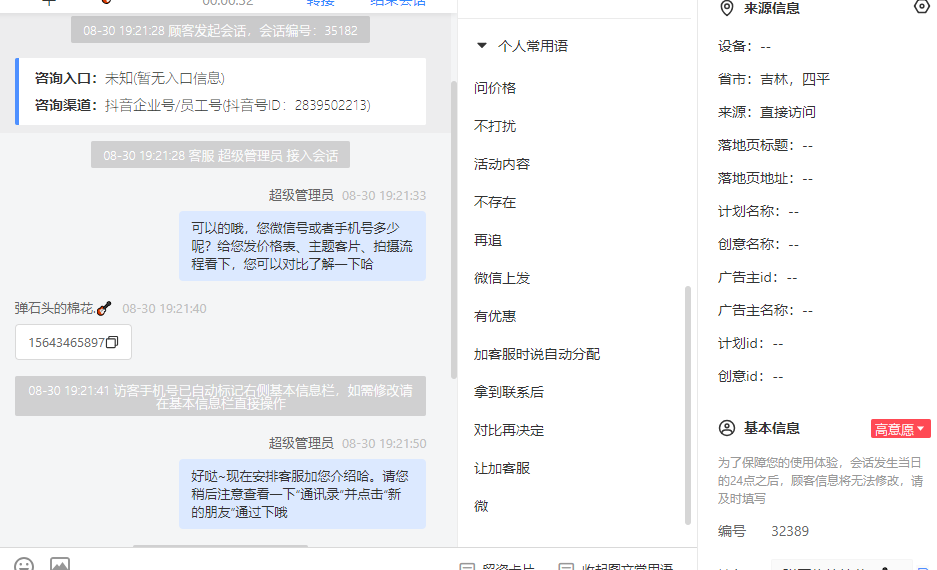Copy phone number 15643465897 via copy icon

(112, 342)
